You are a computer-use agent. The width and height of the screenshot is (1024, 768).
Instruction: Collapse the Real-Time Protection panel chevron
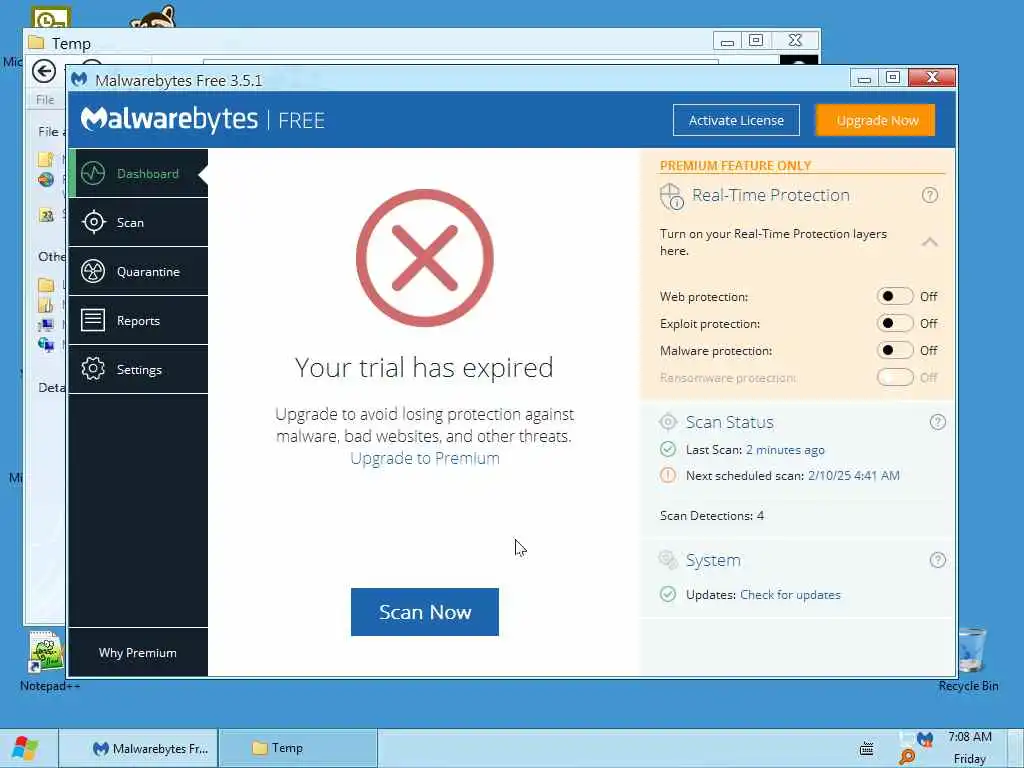tap(929, 242)
